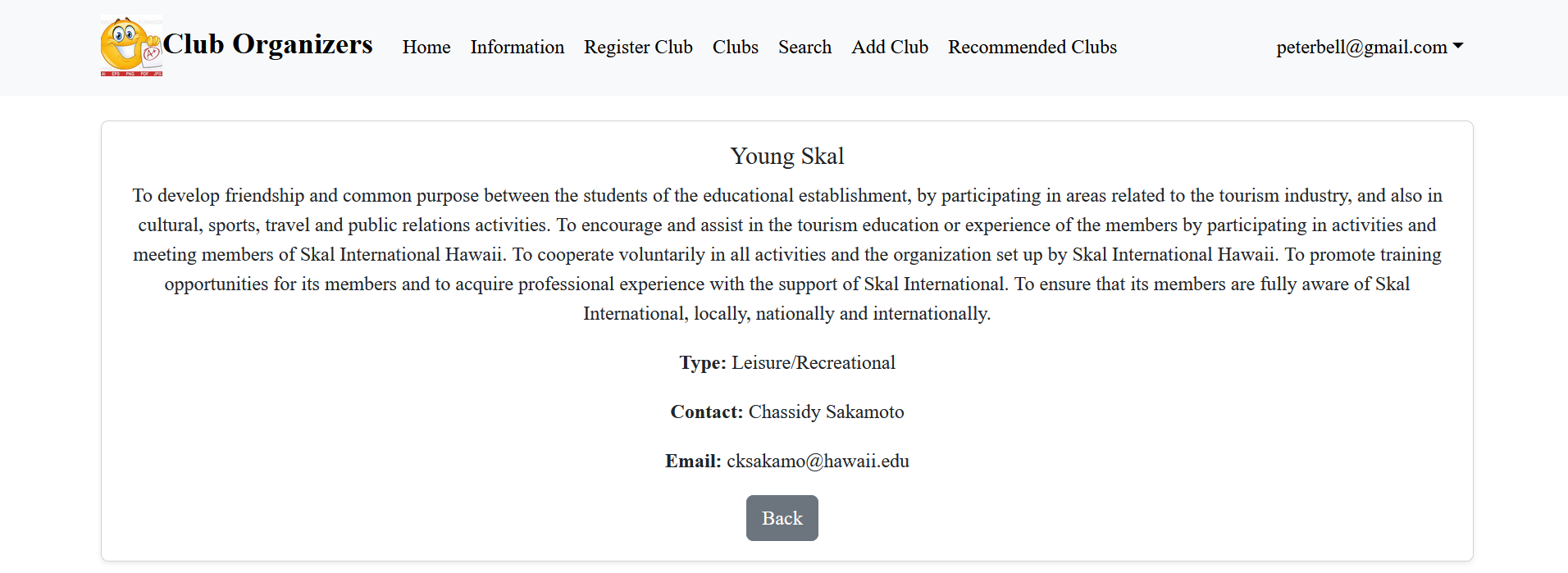Click the bold Email: label
Screen dimensions: 1568x573
pyautogui.click(x=693, y=461)
